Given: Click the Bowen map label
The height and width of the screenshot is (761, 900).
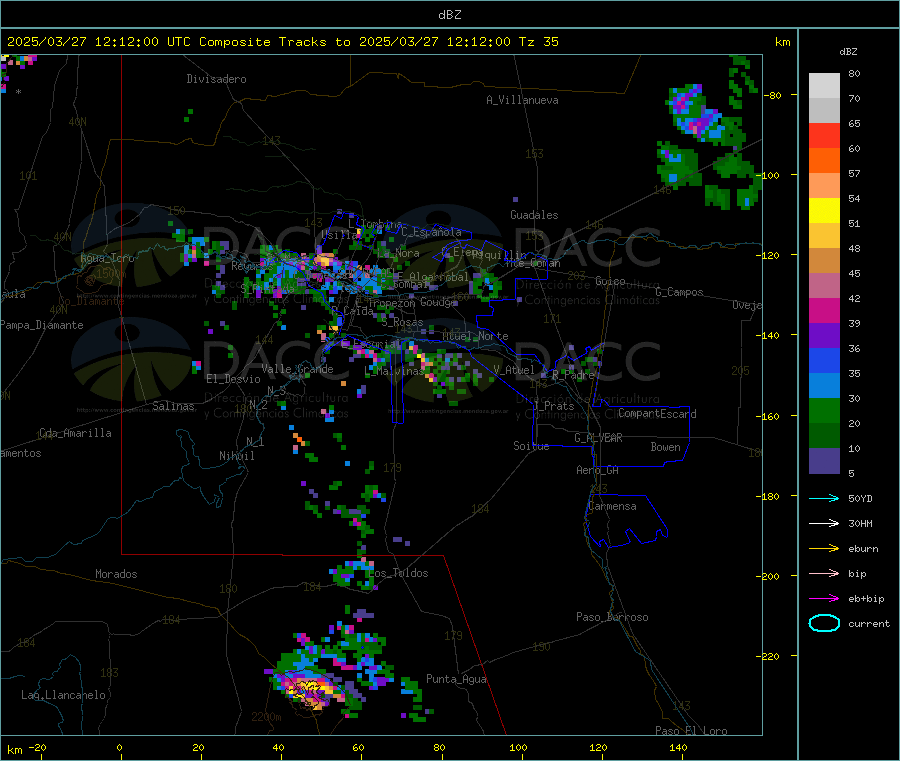Looking at the screenshot, I should [x=665, y=447].
